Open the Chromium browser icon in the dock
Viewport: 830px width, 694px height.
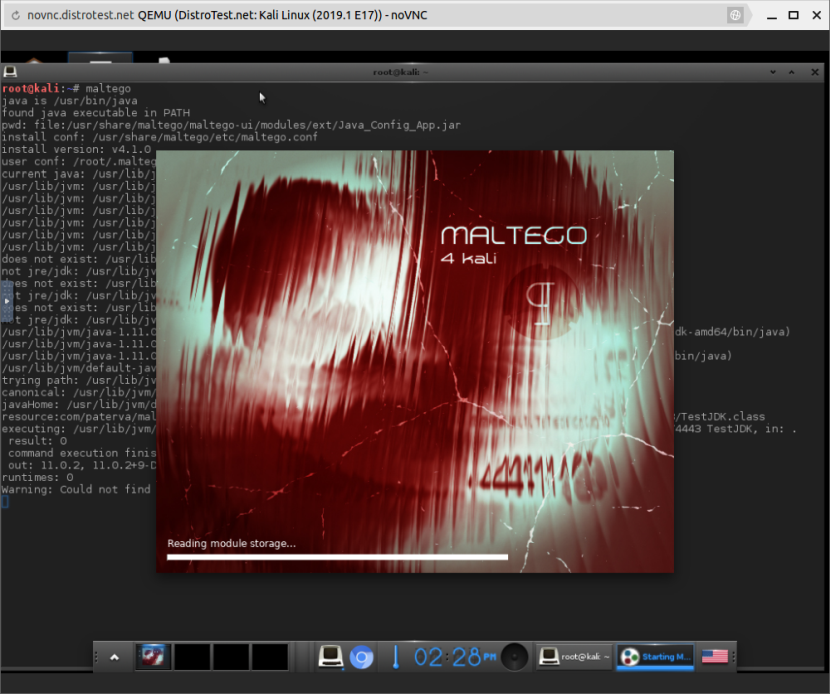[361, 657]
